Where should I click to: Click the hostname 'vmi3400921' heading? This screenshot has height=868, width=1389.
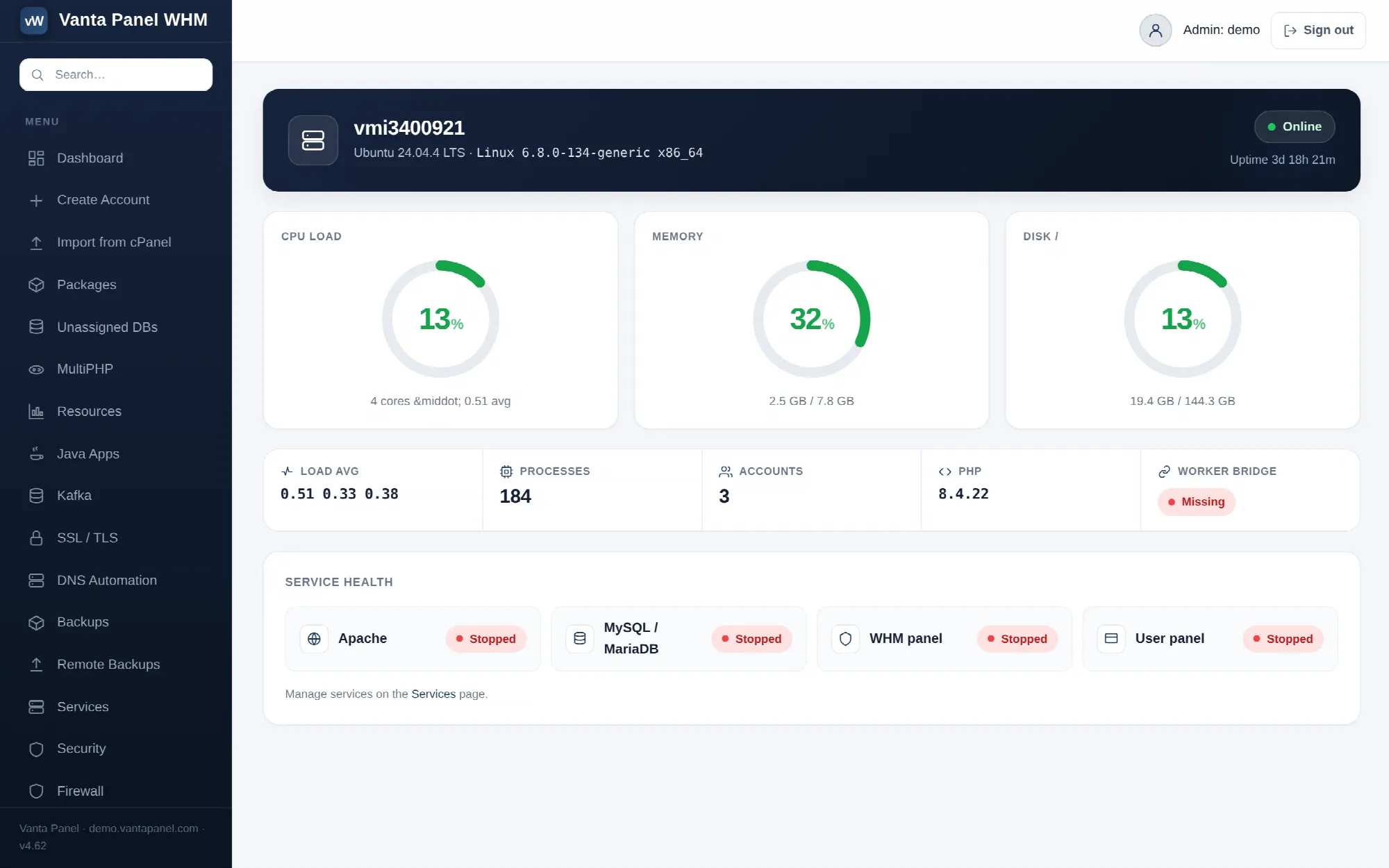[409, 128]
